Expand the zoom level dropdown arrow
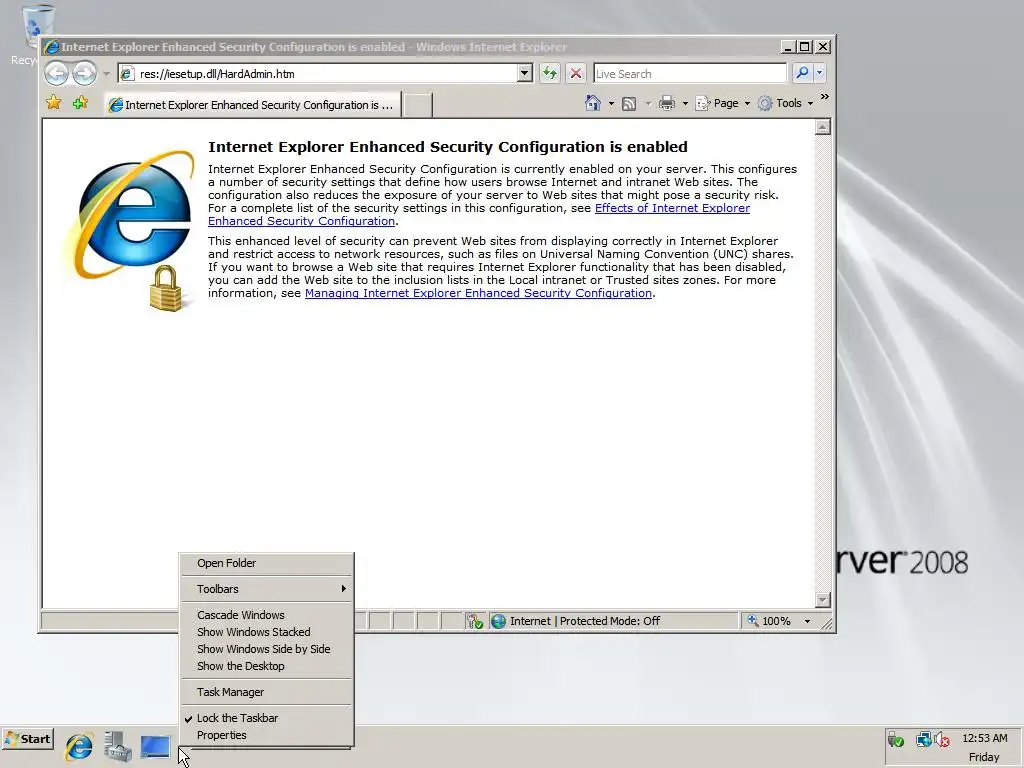 (x=807, y=621)
